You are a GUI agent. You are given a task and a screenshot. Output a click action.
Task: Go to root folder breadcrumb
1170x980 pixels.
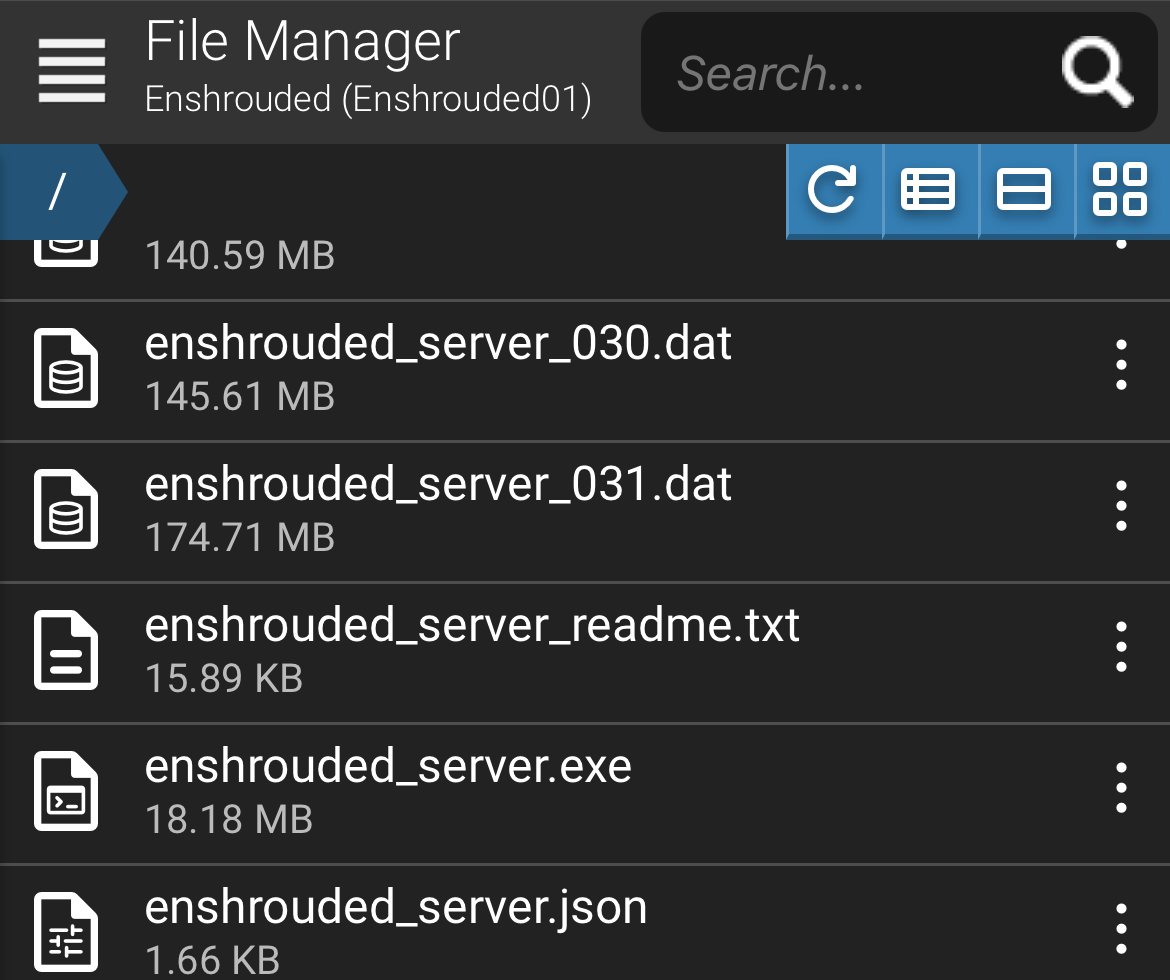pos(58,192)
